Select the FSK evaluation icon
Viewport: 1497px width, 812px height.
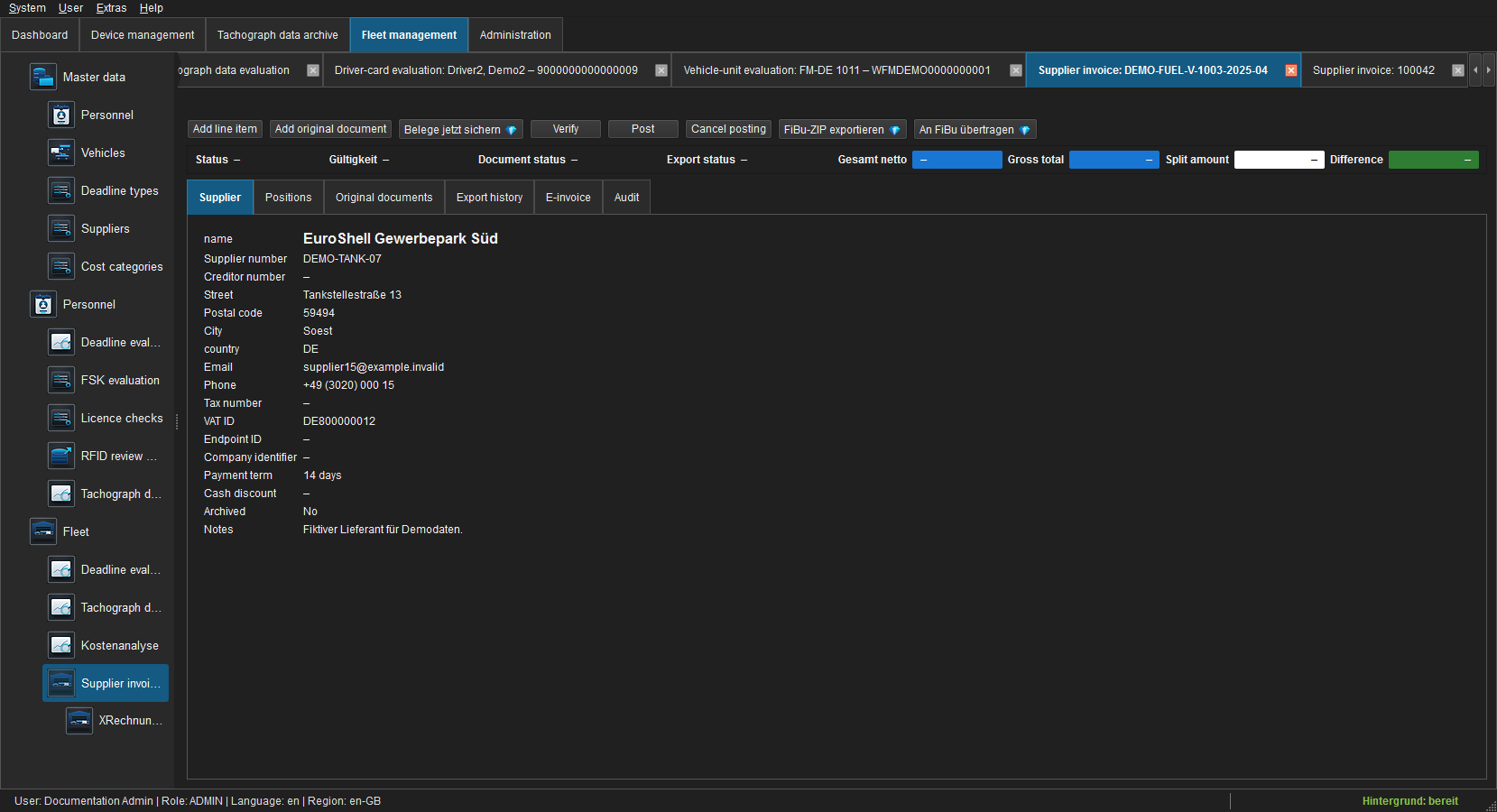click(x=60, y=380)
